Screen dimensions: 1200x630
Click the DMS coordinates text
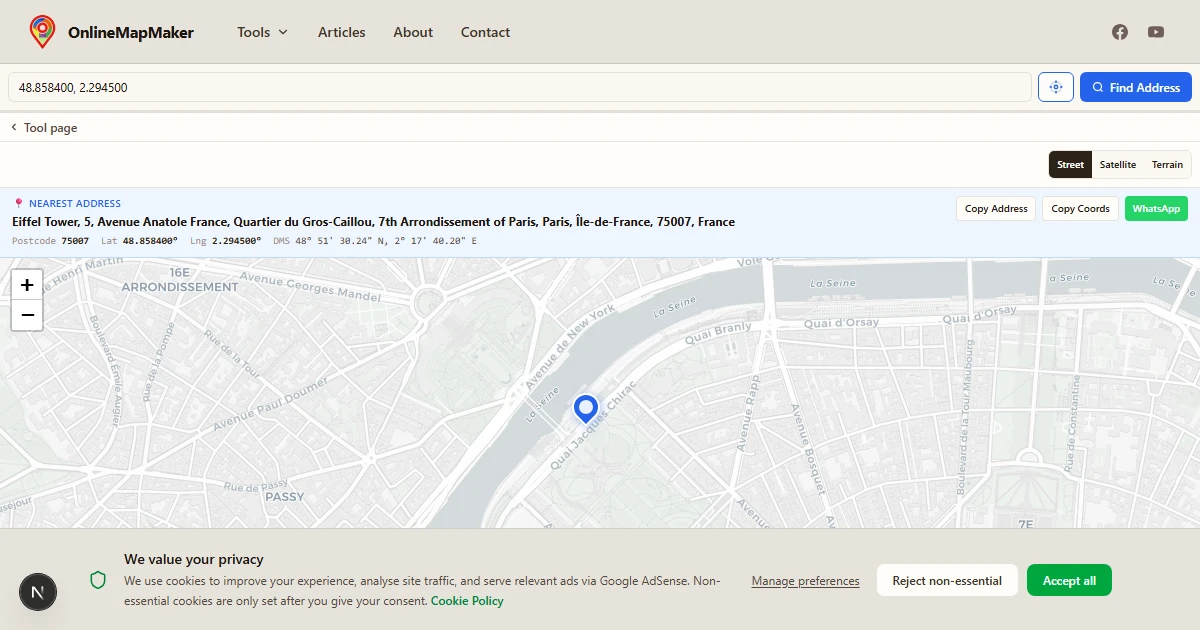384,241
